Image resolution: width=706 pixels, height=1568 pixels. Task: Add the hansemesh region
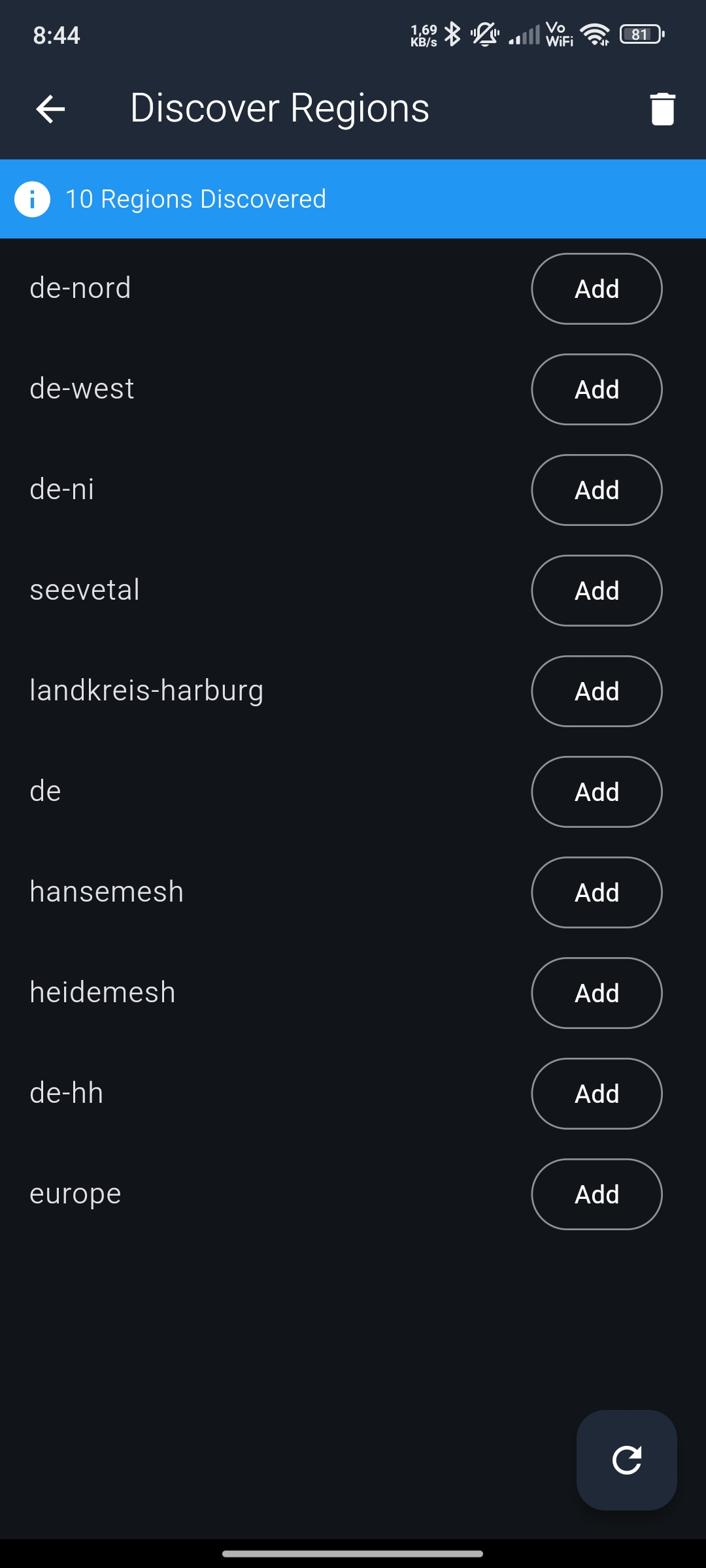click(596, 892)
